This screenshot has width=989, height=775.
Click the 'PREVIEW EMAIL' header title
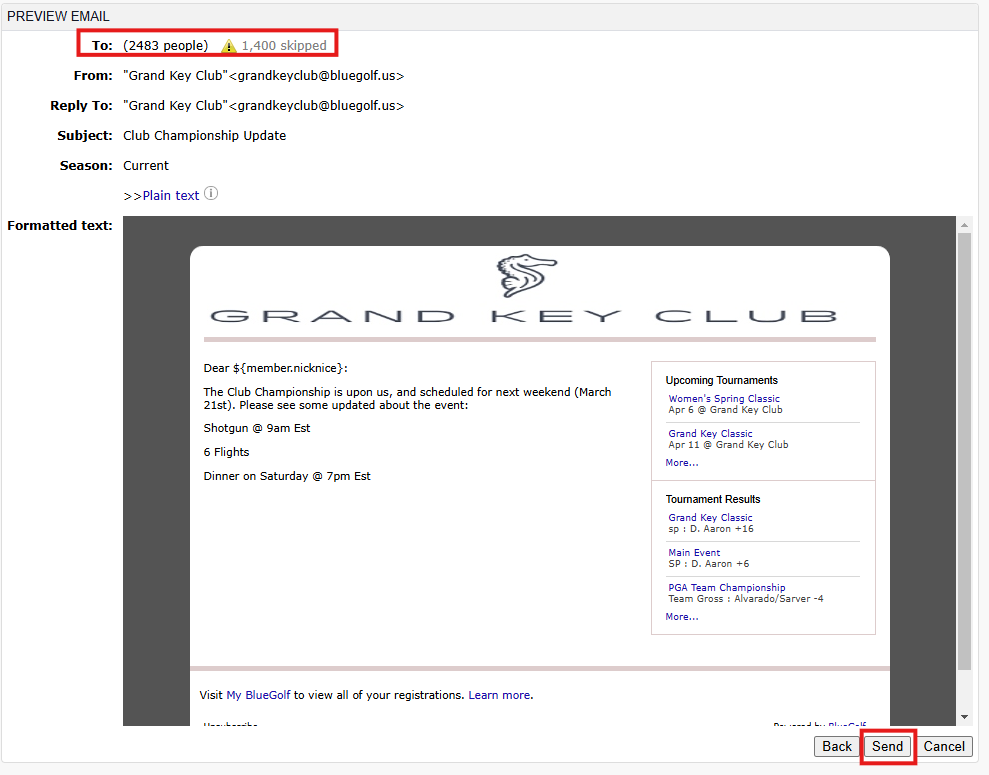coord(58,16)
